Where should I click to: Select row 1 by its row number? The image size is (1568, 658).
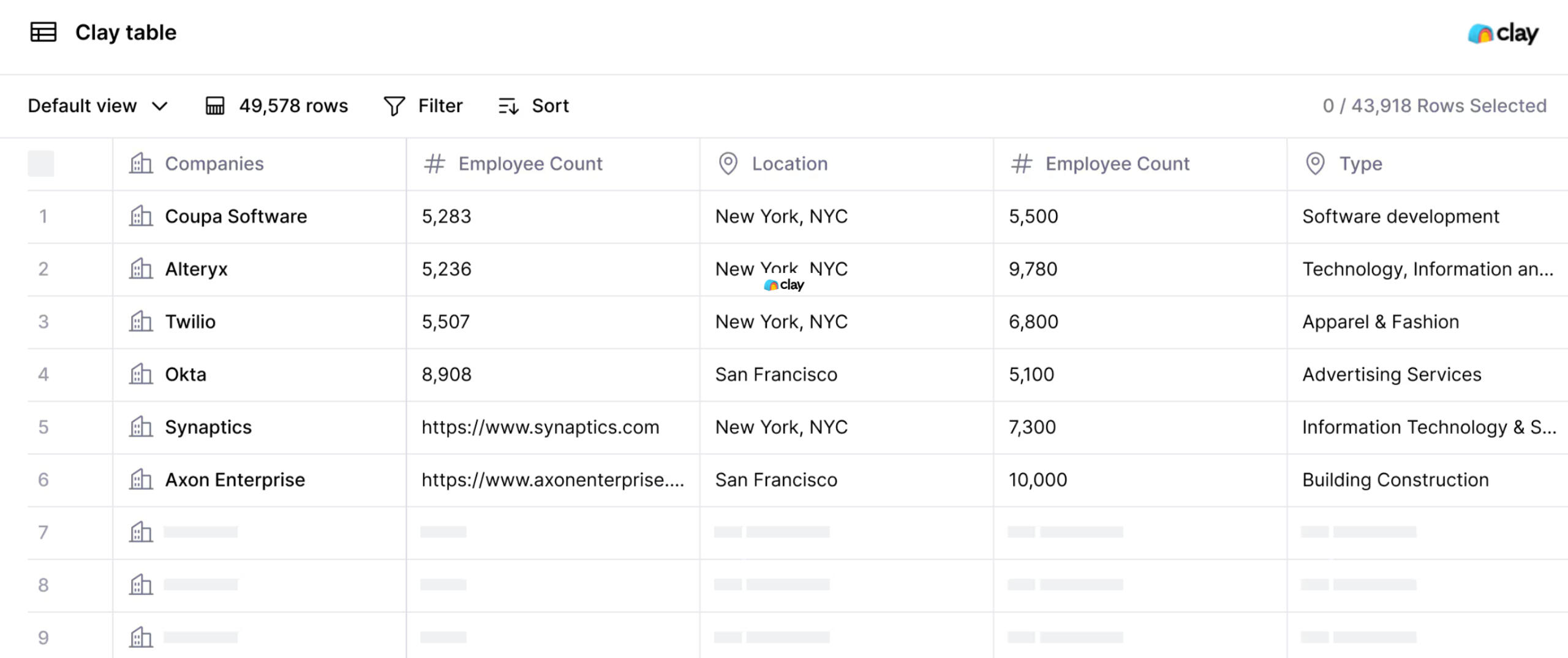point(43,216)
